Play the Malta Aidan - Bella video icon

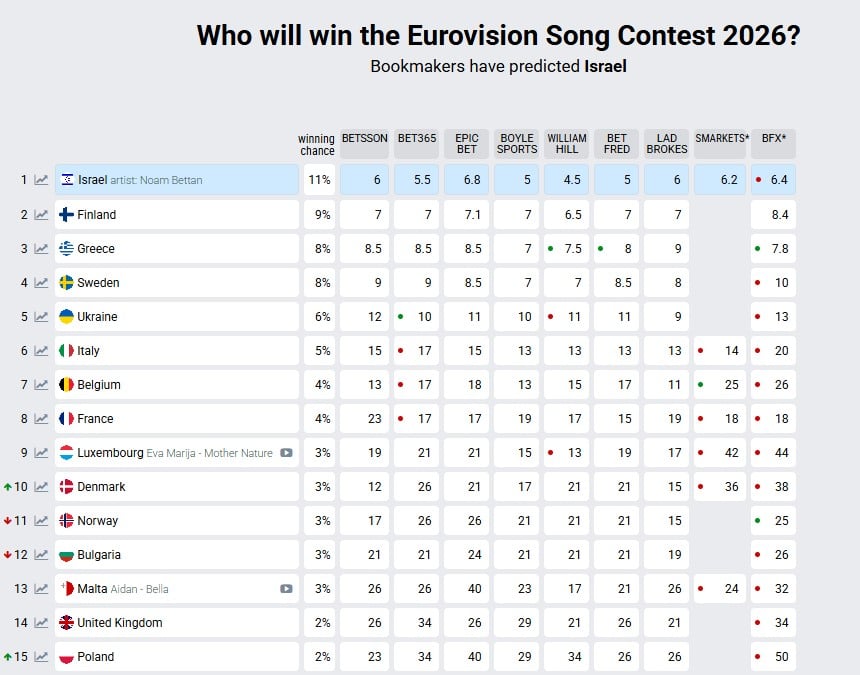(x=286, y=589)
